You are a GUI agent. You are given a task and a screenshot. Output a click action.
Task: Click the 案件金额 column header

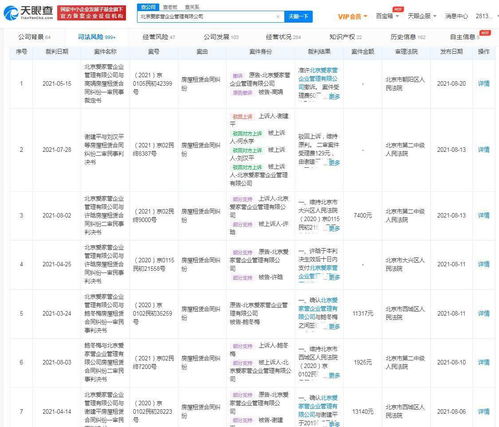pyautogui.click(x=363, y=52)
